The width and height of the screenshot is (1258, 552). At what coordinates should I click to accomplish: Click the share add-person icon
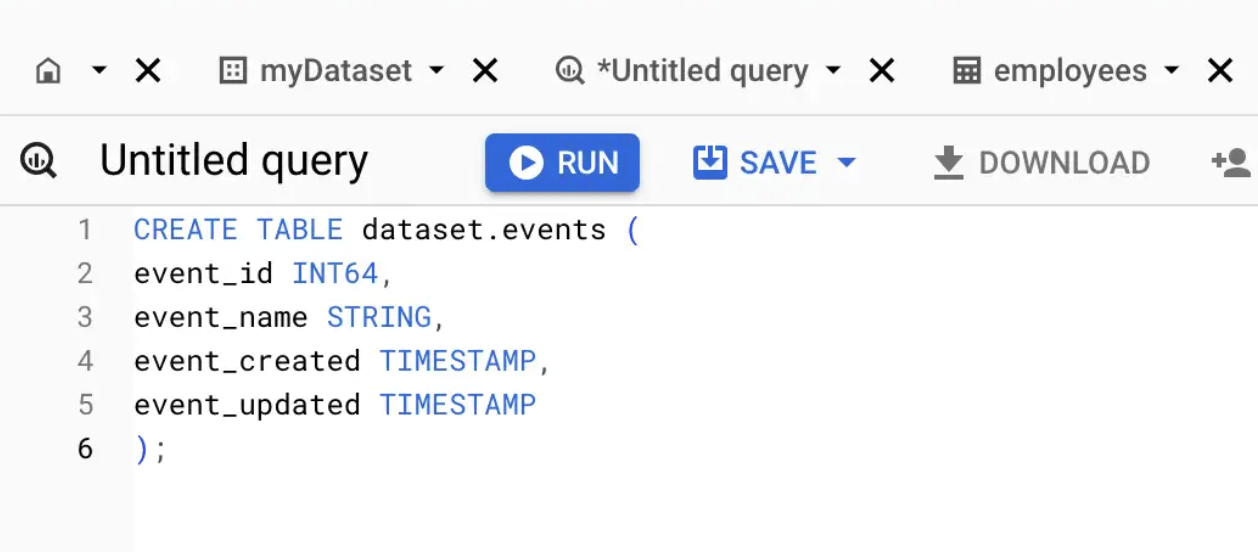point(1232,162)
